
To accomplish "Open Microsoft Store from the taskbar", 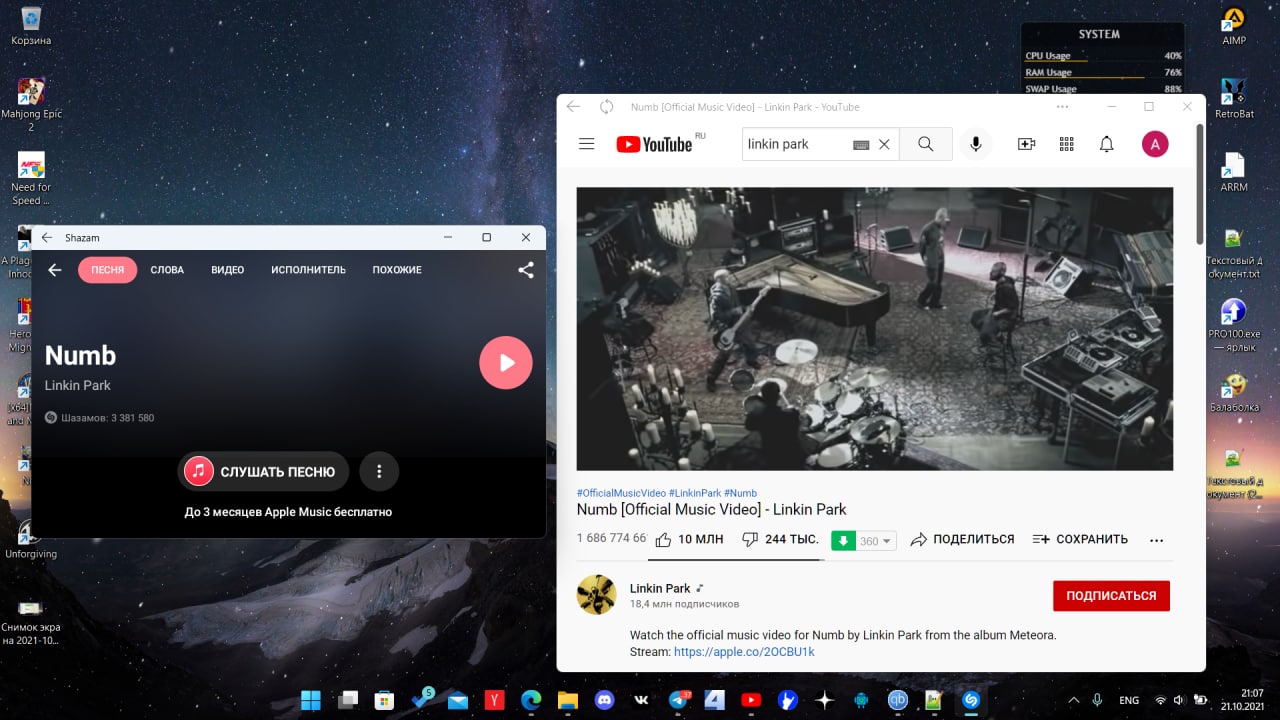I will coord(384,700).
